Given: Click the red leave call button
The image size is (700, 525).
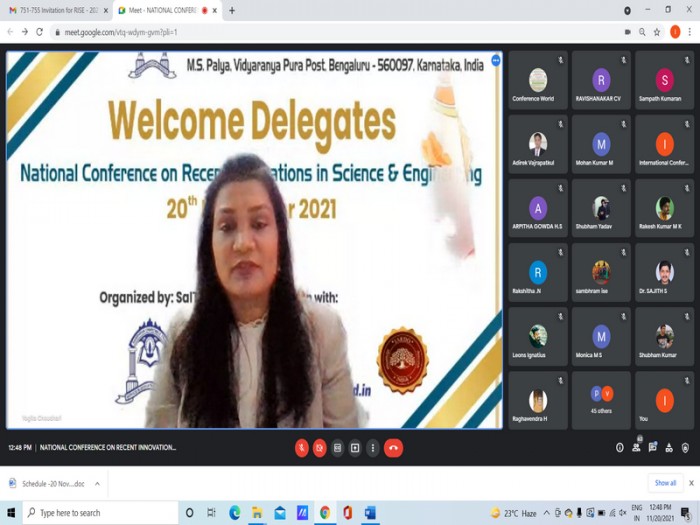Looking at the screenshot, I should (393, 448).
